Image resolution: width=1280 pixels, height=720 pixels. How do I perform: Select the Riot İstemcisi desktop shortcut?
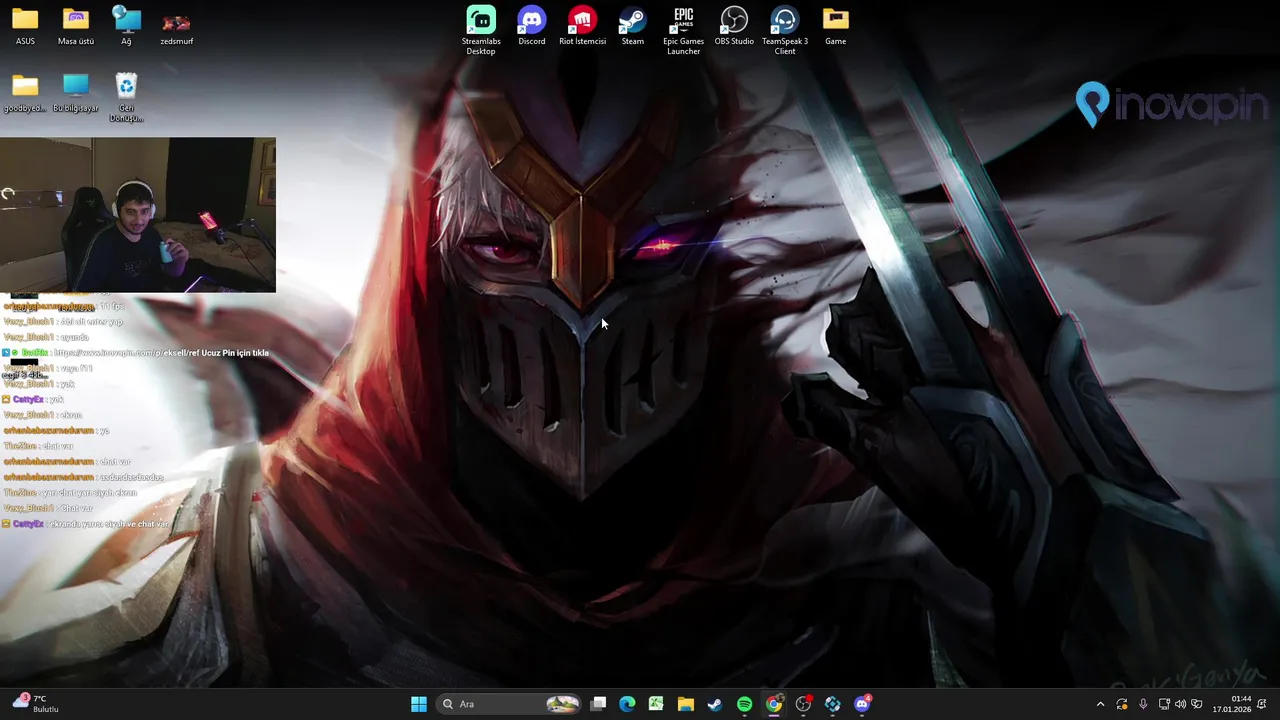coord(582,26)
